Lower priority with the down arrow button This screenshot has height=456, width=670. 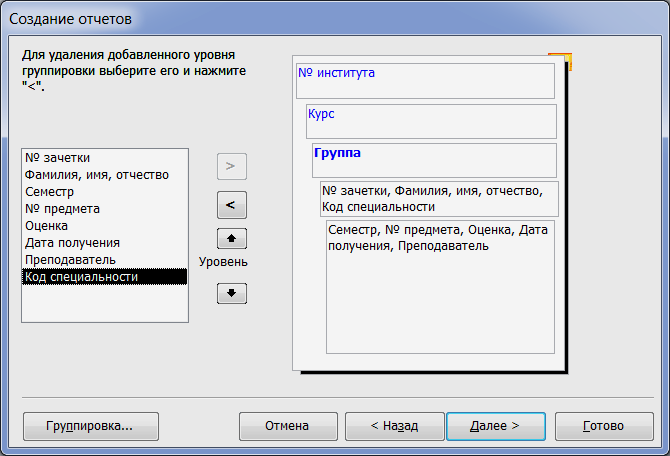click(232, 293)
